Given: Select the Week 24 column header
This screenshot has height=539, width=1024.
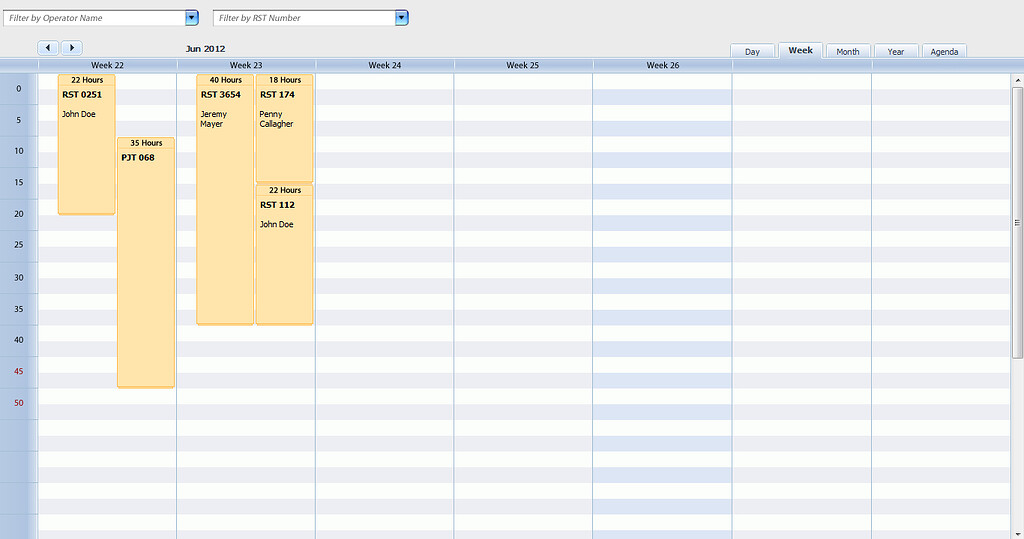Looking at the screenshot, I should [x=385, y=65].
